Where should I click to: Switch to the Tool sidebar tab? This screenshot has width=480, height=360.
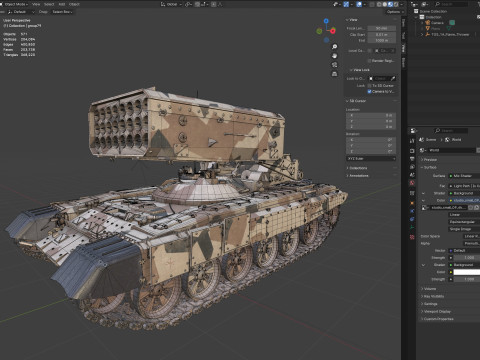click(x=403, y=35)
